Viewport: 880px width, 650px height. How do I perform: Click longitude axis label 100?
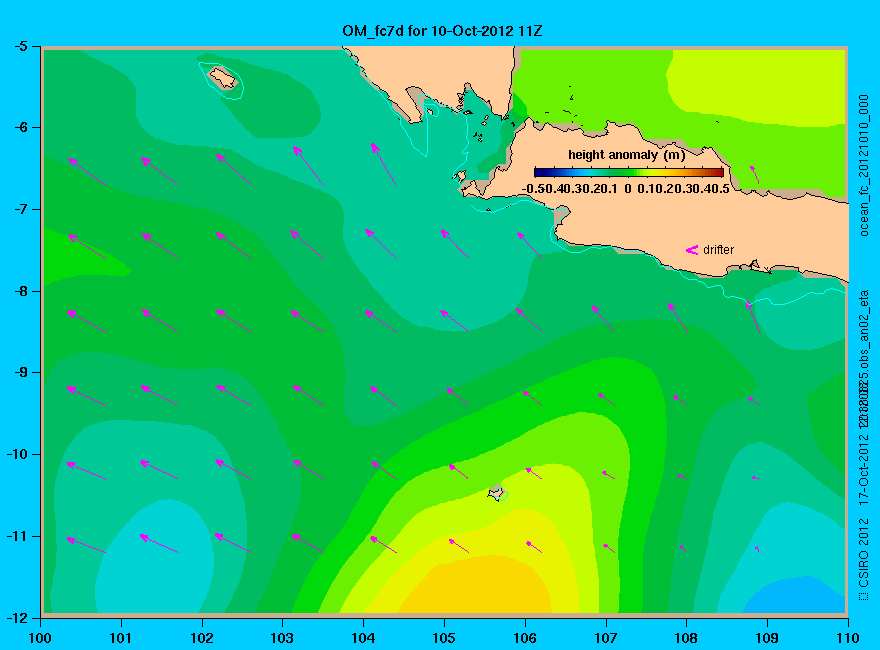(x=40, y=638)
